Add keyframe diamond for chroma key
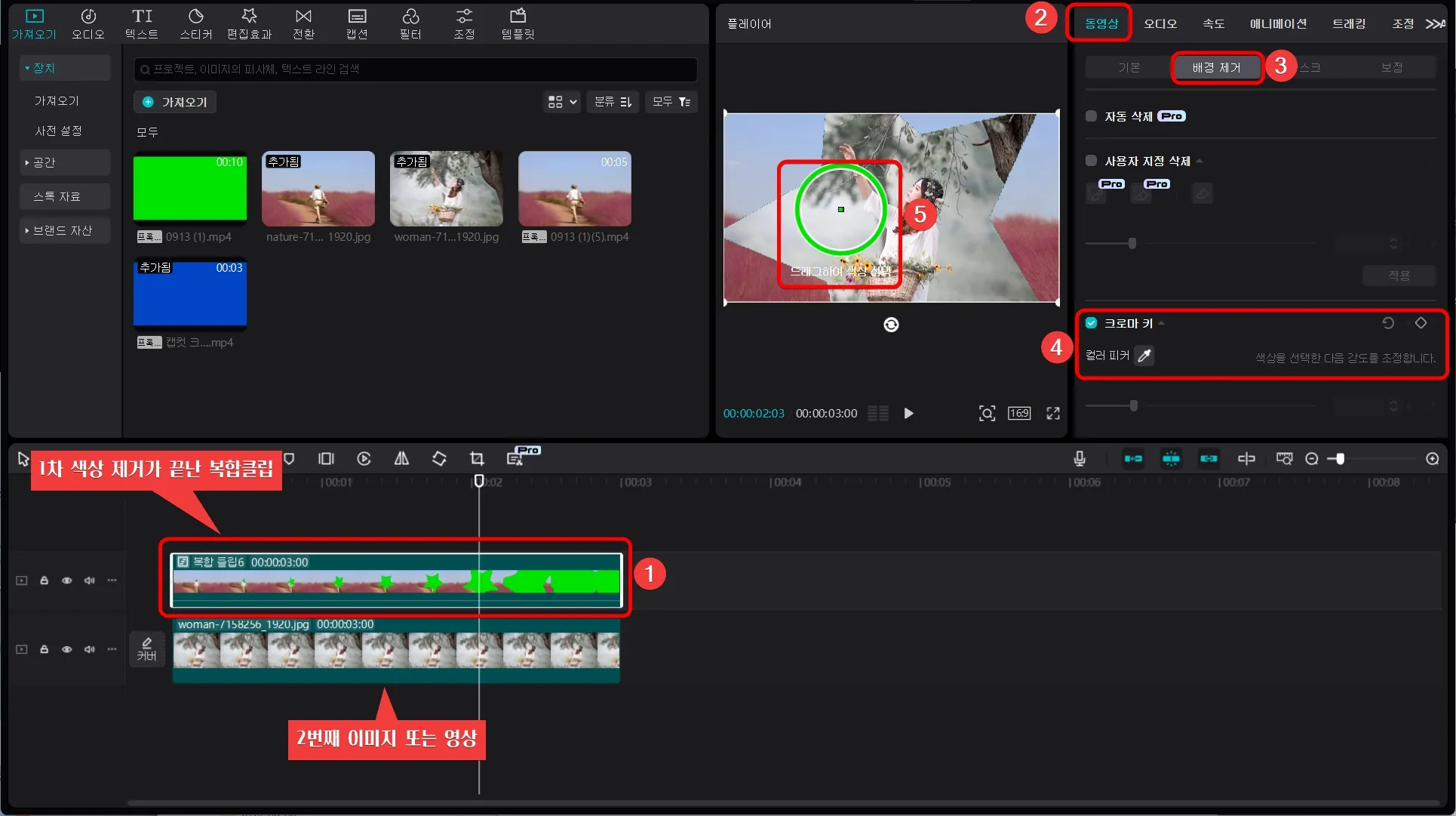Image resolution: width=1456 pixels, height=816 pixels. pyautogui.click(x=1421, y=323)
